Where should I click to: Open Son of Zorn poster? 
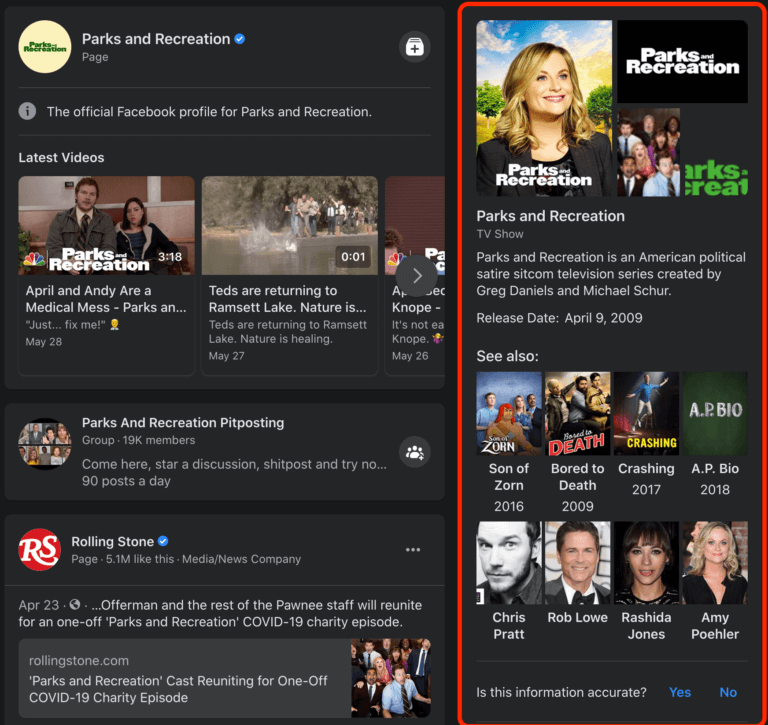[x=509, y=413]
